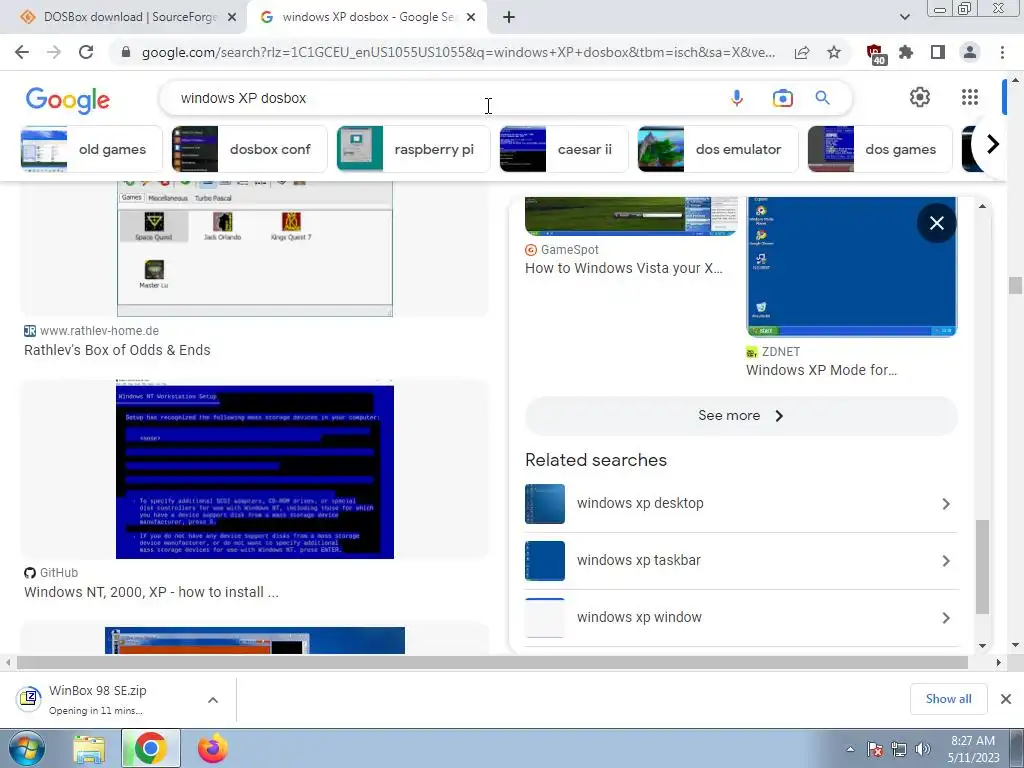Close the downloads bar

pos(1006,699)
